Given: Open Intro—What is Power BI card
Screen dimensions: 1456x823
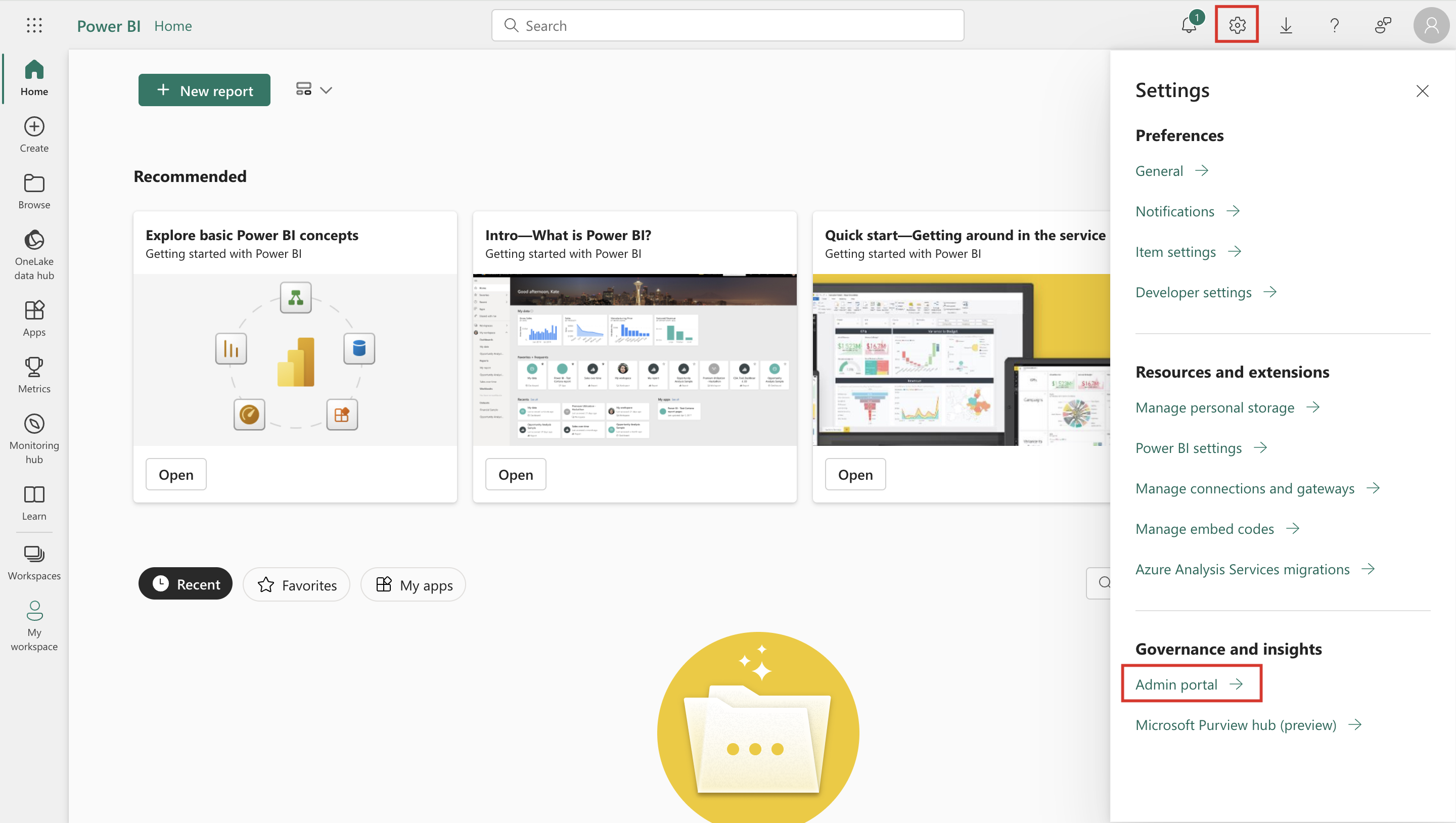Looking at the screenshot, I should point(516,474).
